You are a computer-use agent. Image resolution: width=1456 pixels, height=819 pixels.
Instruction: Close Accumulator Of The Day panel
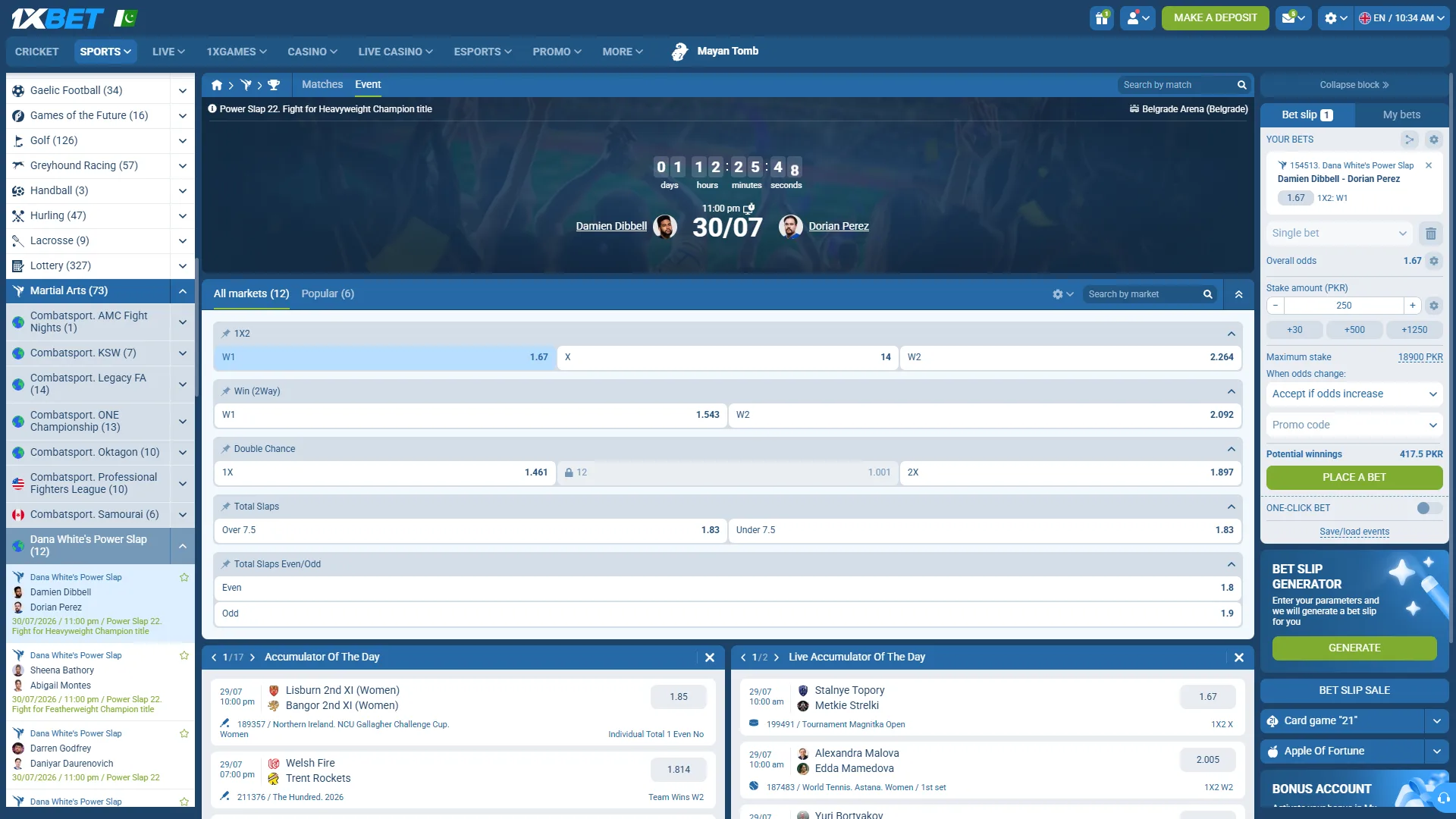coord(709,657)
